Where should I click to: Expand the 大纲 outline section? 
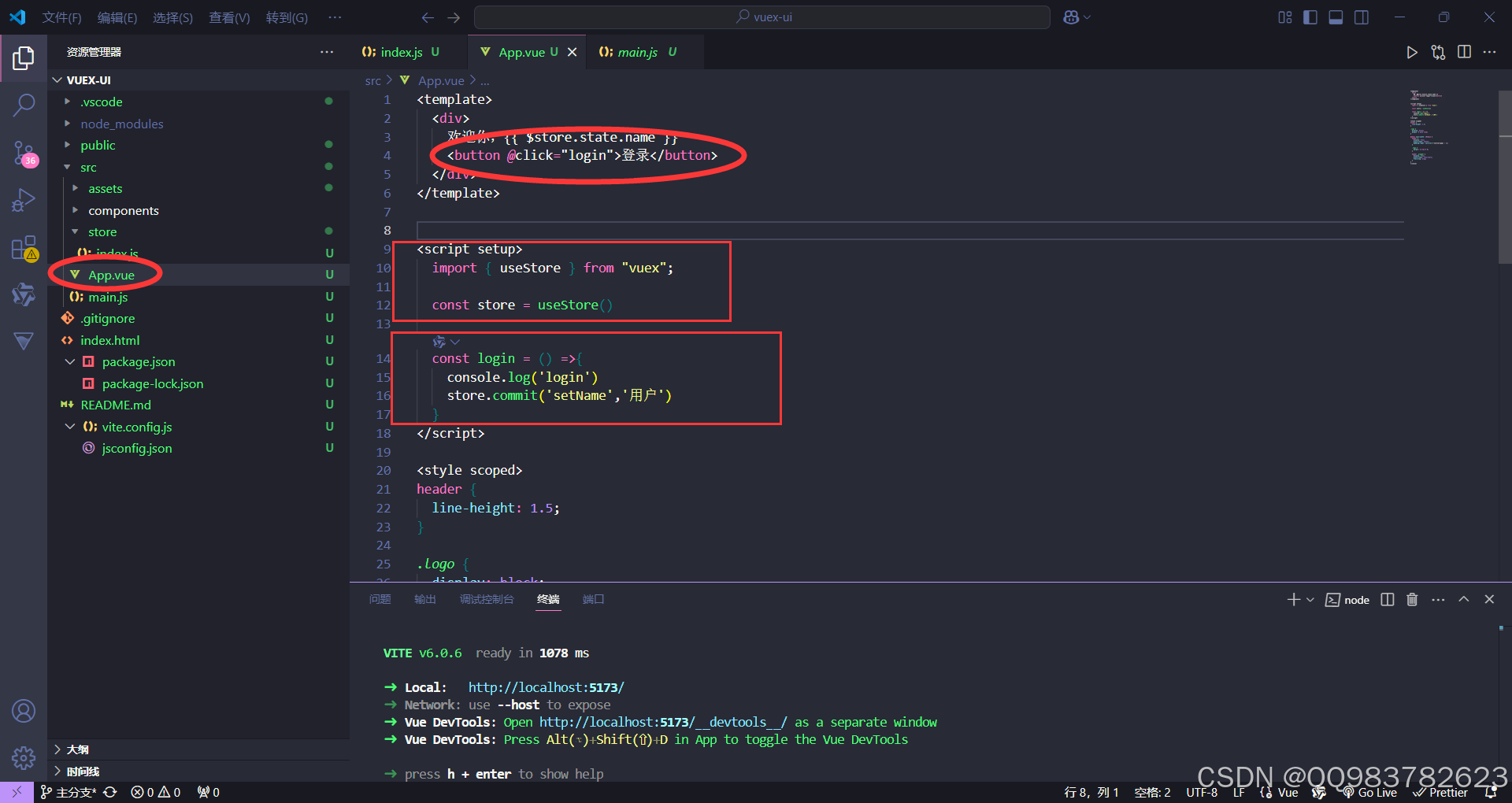coord(198,749)
